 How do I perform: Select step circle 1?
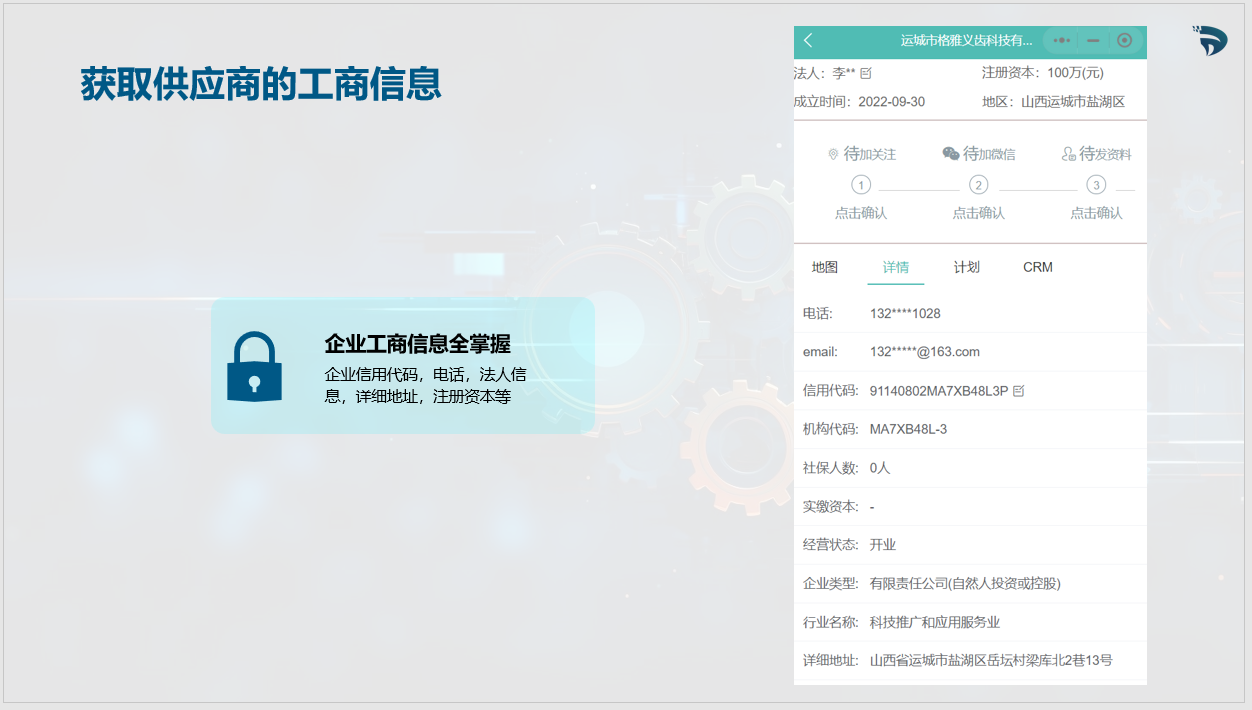(861, 185)
